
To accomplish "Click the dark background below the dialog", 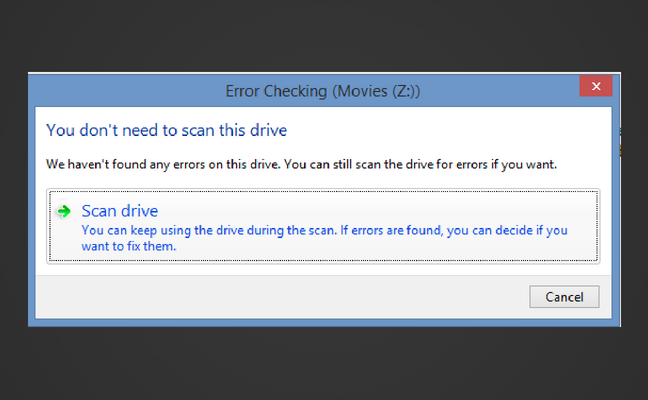I will coord(324,364).
